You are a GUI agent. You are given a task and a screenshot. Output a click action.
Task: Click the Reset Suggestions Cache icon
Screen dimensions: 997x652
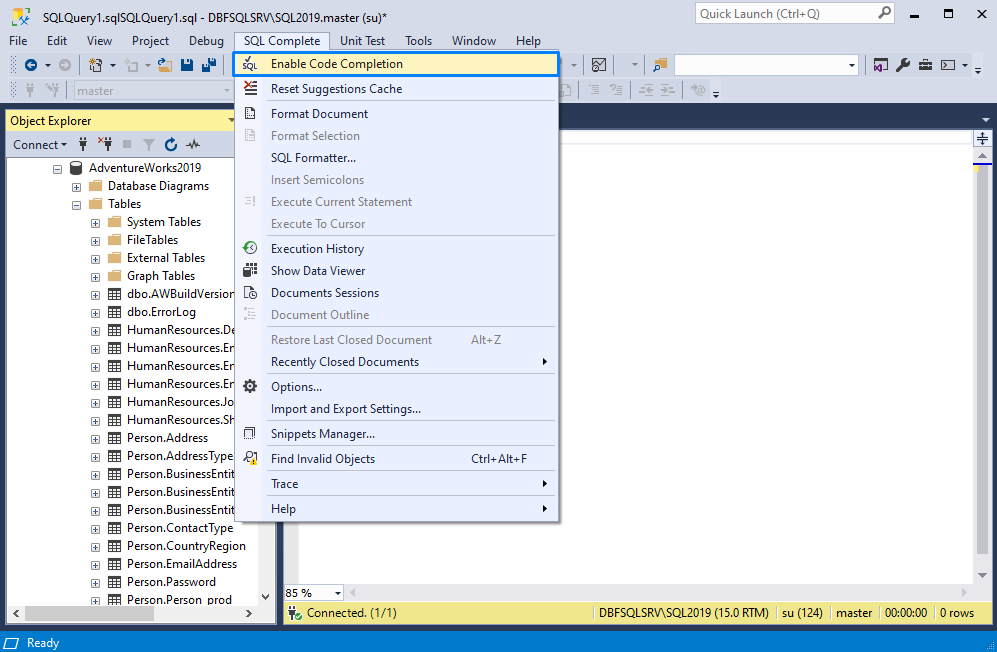251,88
